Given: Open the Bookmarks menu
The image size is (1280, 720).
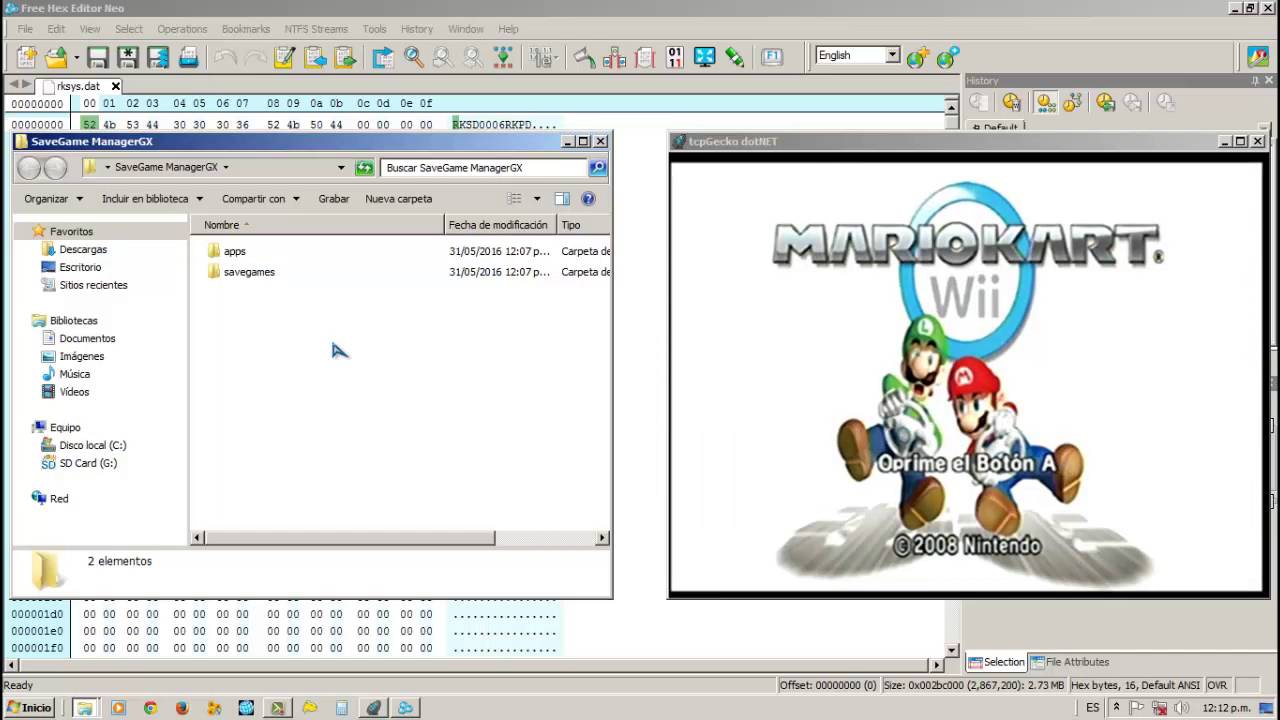Looking at the screenshot, I should (x=246, y=29).
